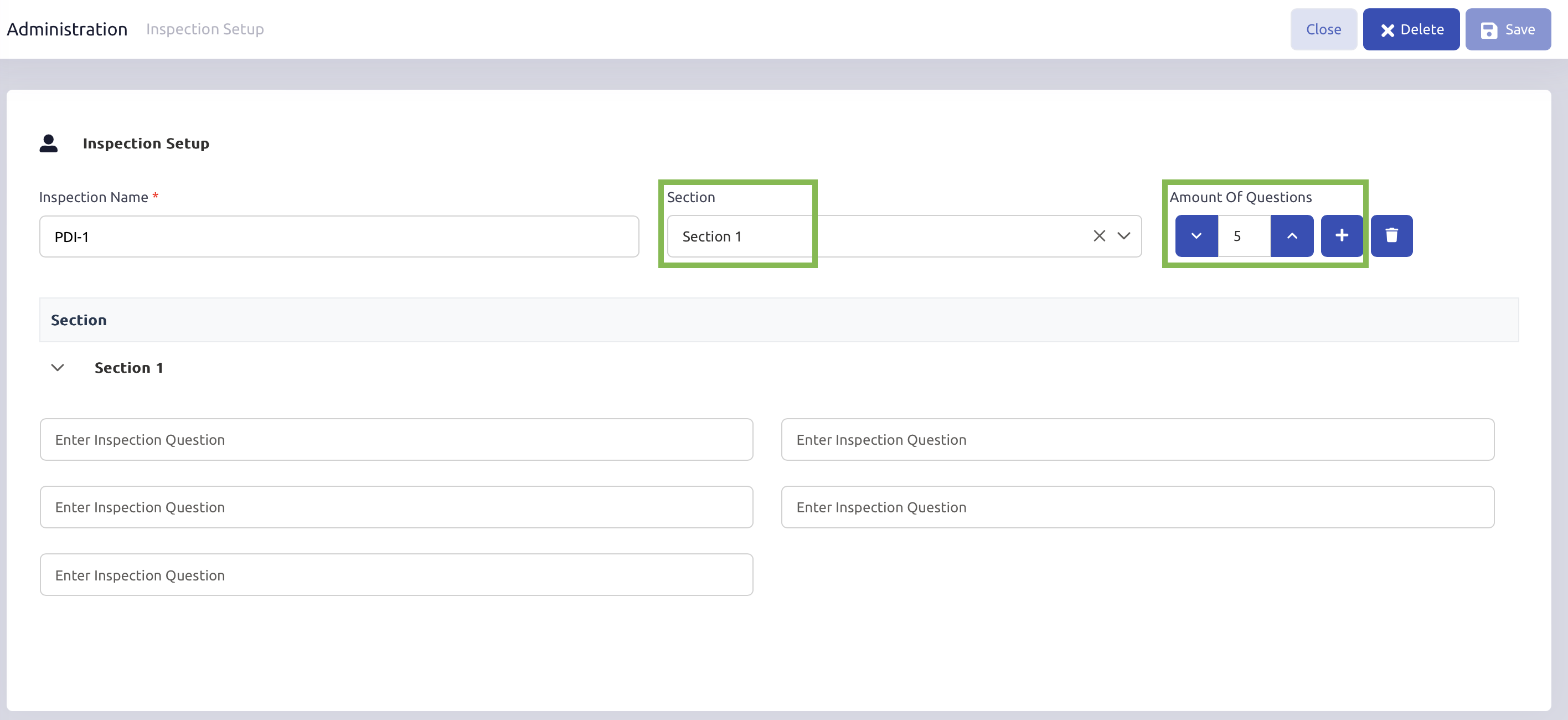
Task: Decrease the amount of questions using down arrow
Action: click(x=1195, y=236)
